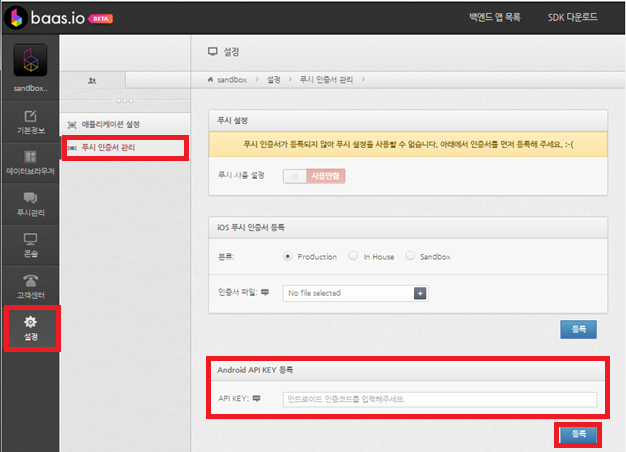Click the baas.io logo
The image size is (626, 452).
click(x=45, y=18)
